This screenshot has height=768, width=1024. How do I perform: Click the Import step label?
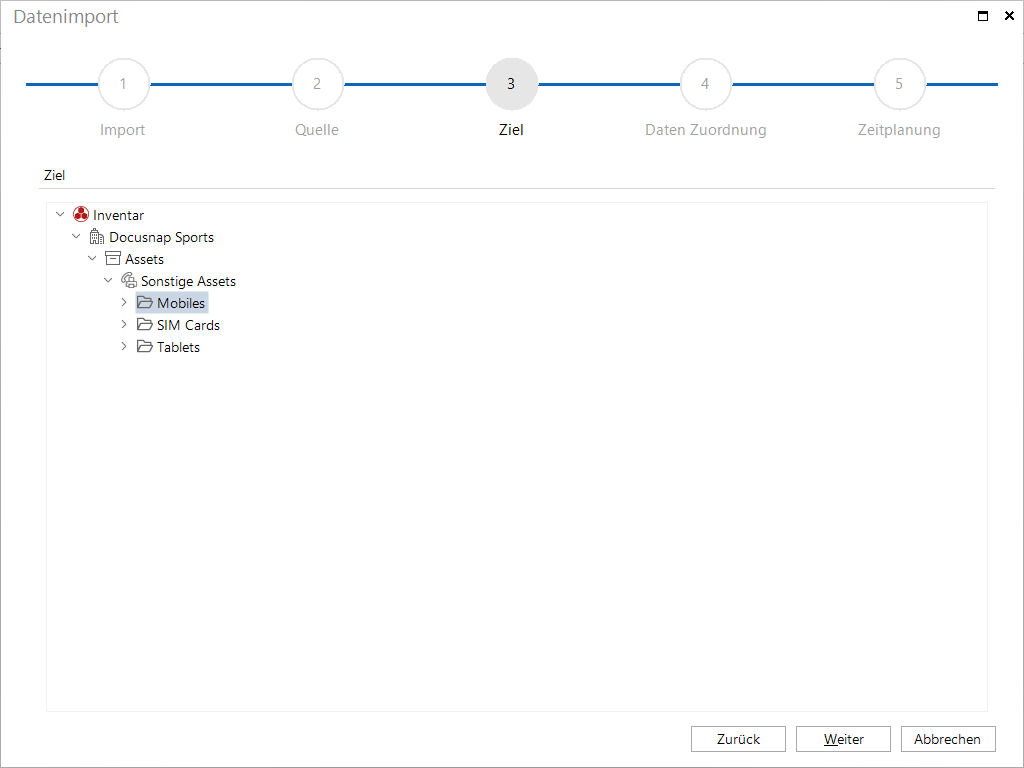coord(122,130)
